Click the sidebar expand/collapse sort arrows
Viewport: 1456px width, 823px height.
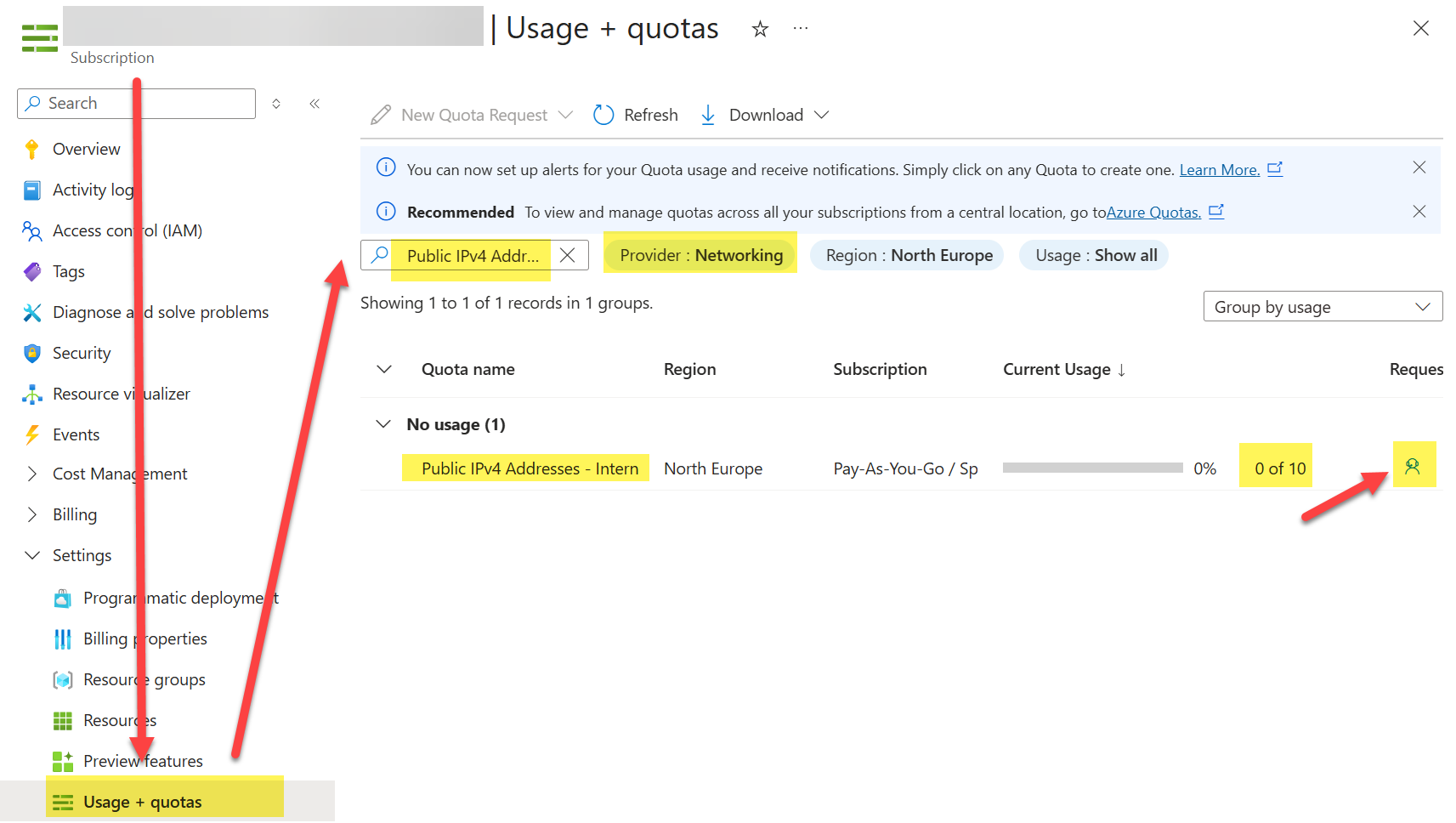click(x=276, y=104)
